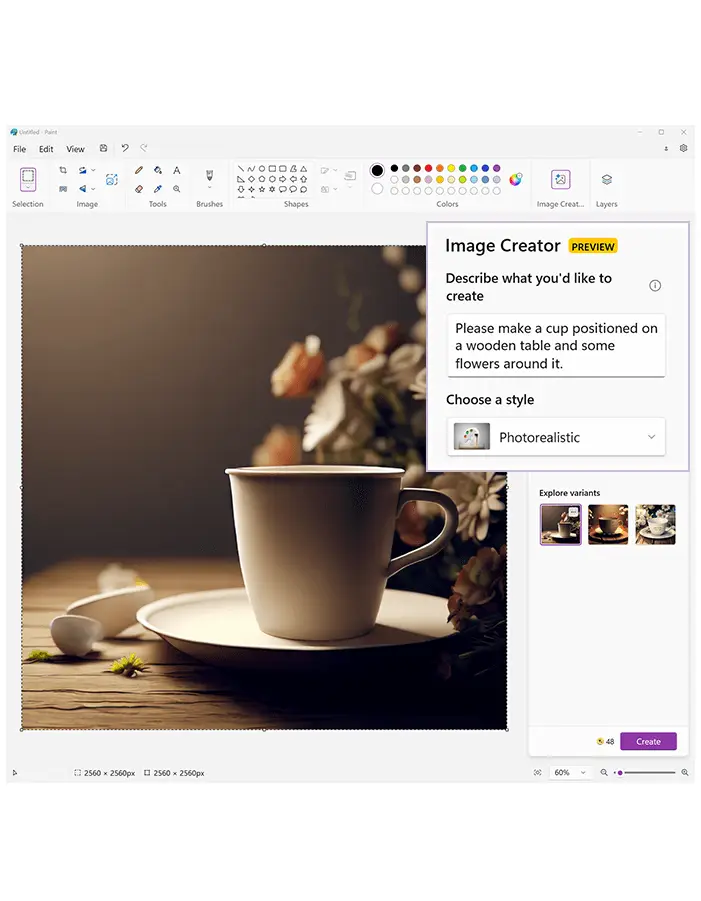The height and width of the screenshot is (901, 701).
Task: Click the Undo arrow
Action: pyautogui.click(x=125, y=148)
